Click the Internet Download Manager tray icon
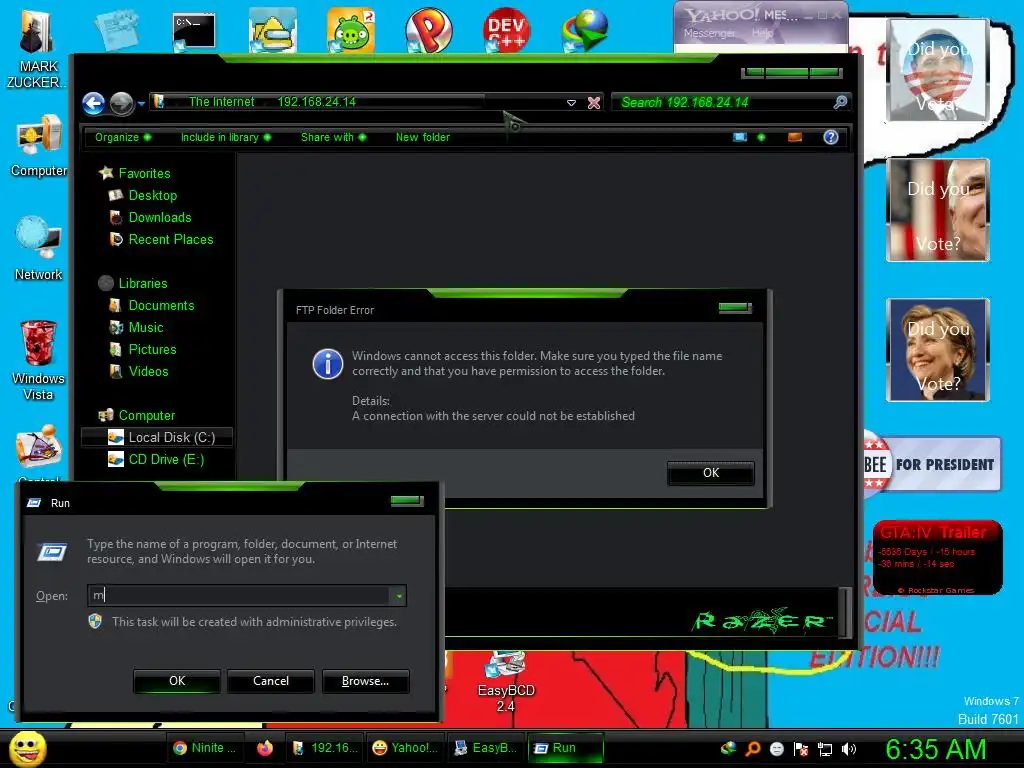1024x768 pixels. point(728,748)
